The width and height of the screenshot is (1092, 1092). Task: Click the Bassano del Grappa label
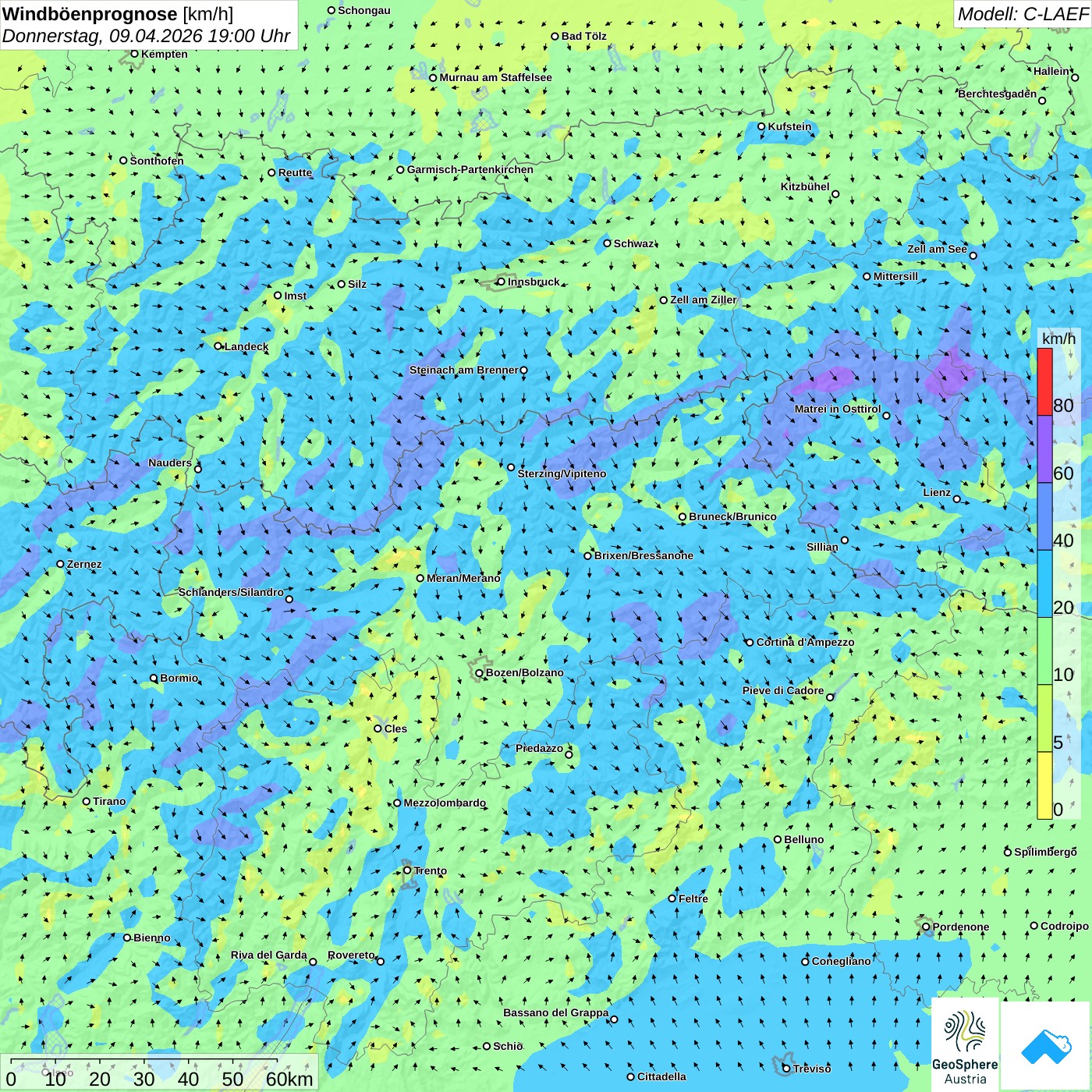point(555,1012)
